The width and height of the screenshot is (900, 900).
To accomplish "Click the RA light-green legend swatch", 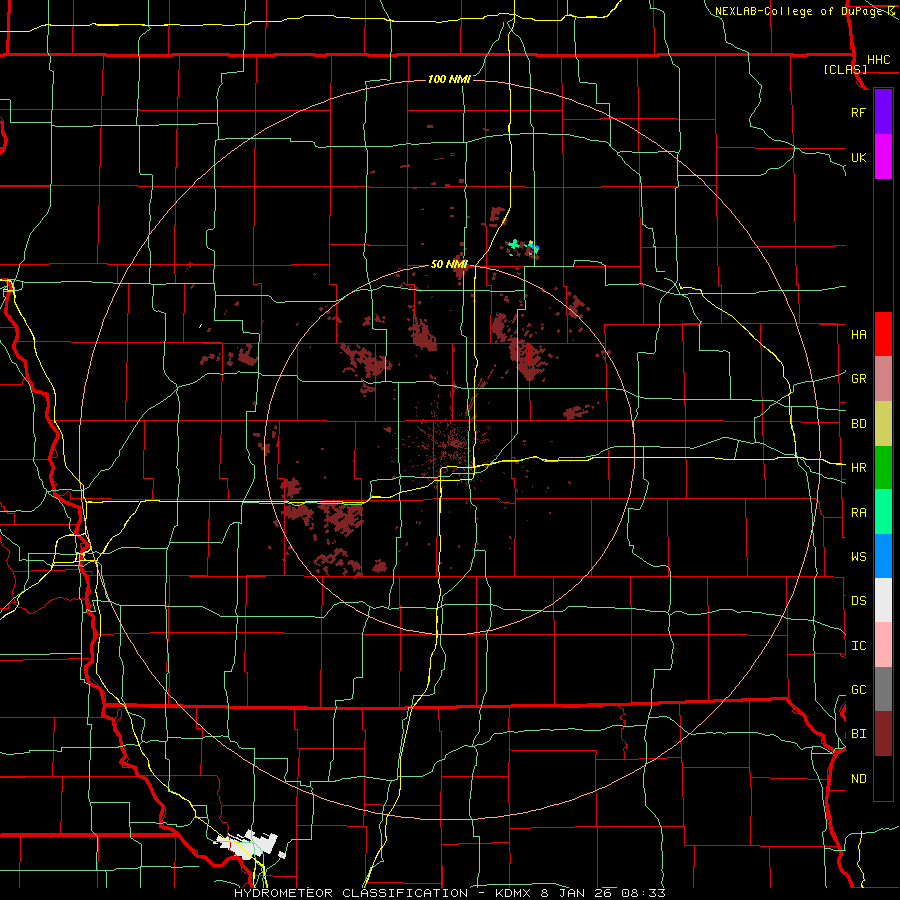I will click(x=883, y=512).
